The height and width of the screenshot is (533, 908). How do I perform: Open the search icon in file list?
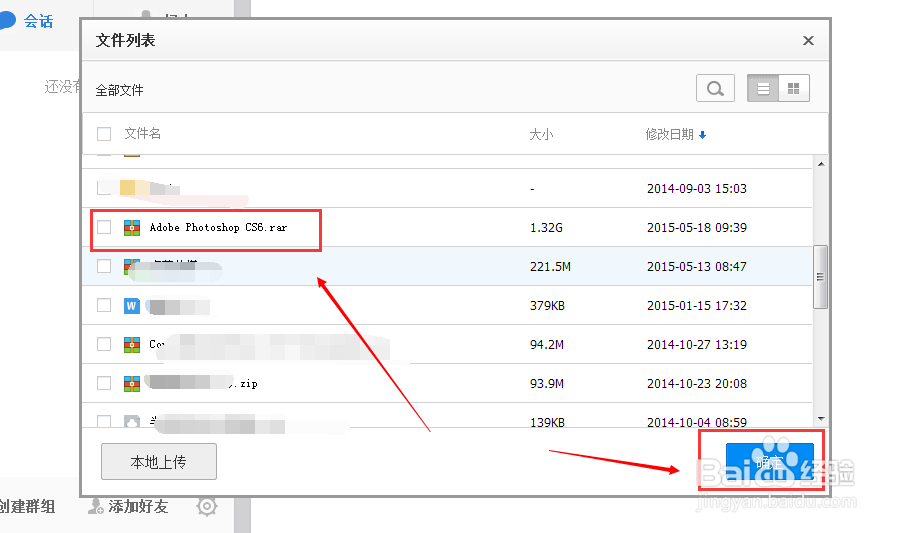click(x=715, y=89)
